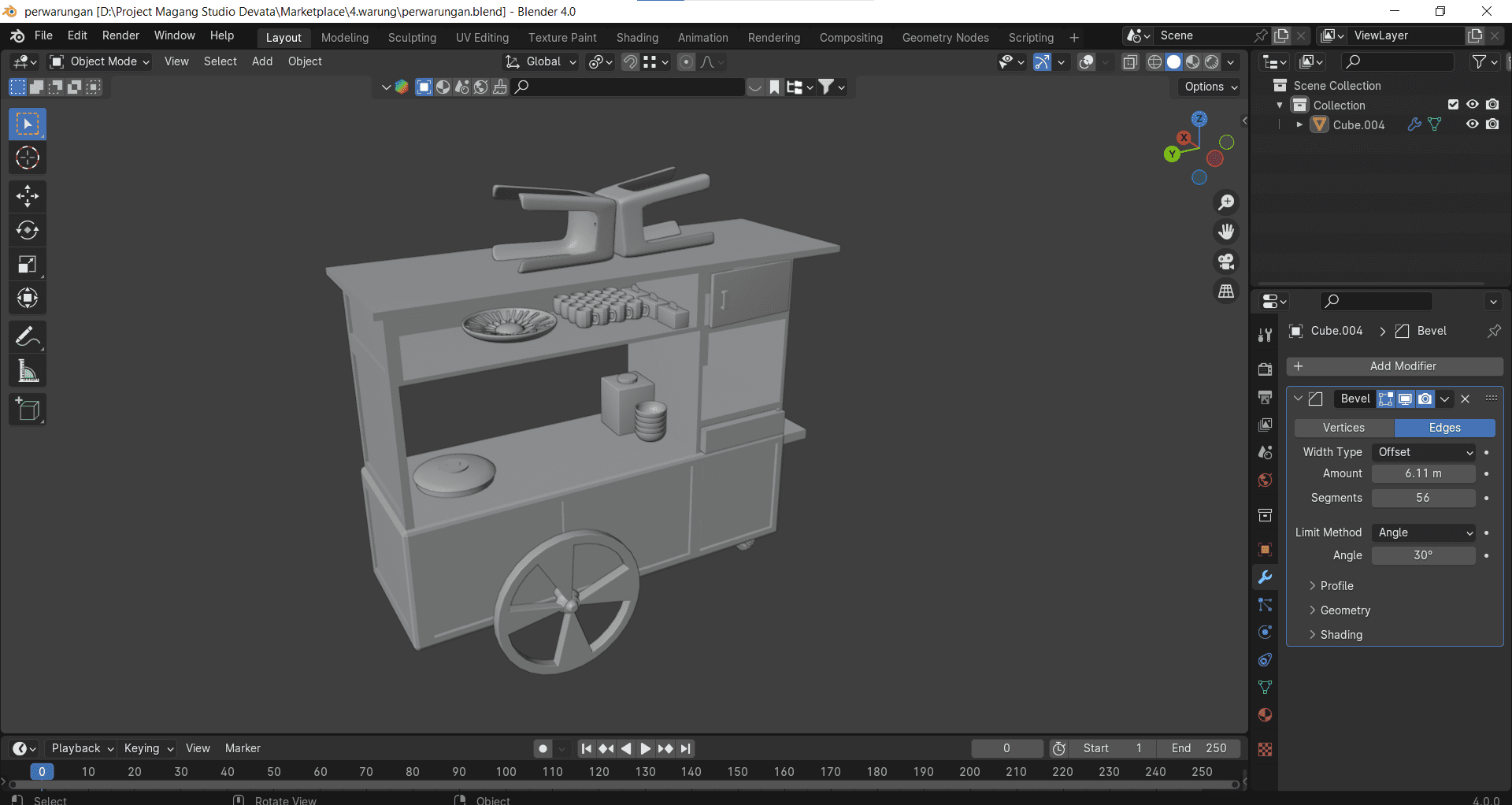Pick the Annotate pencil tool
This screenshot has width=1512, height=805.
[28, 337]
